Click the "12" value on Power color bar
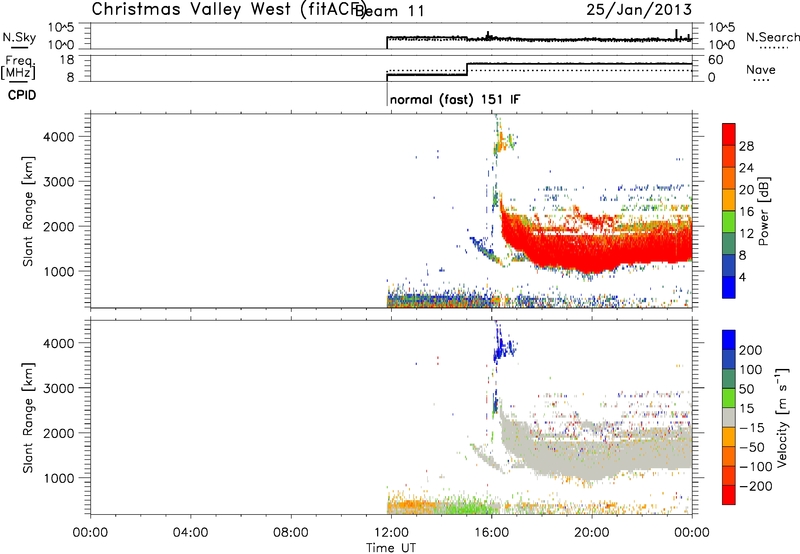800x554 pixels. 746,234
